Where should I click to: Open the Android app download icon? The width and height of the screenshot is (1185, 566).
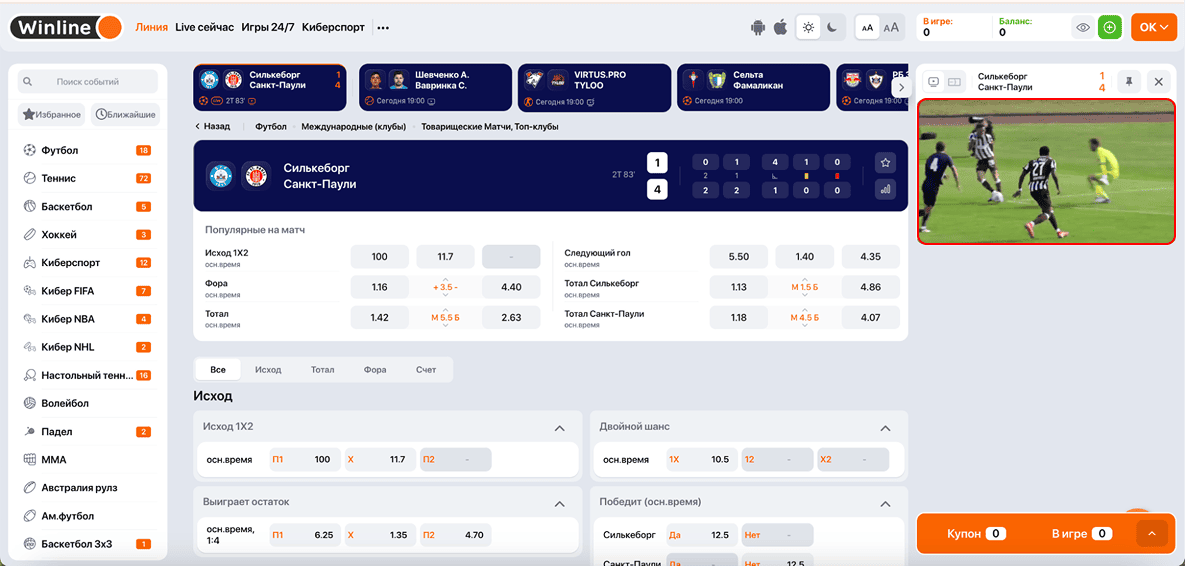pyautogui.click(x=758, y=28)
